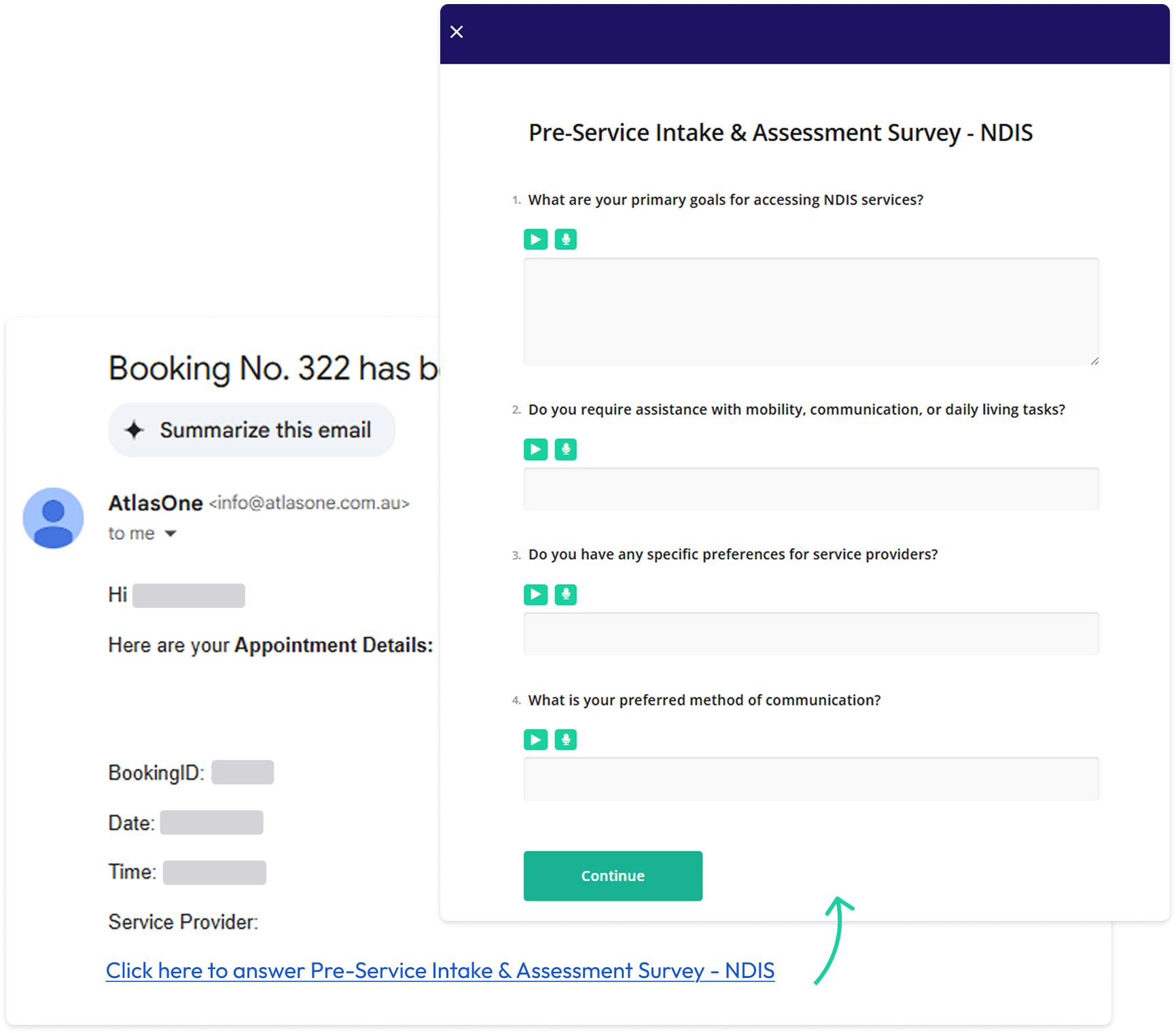
Task: Click the service provider preferences answer field
Action: 811,634
